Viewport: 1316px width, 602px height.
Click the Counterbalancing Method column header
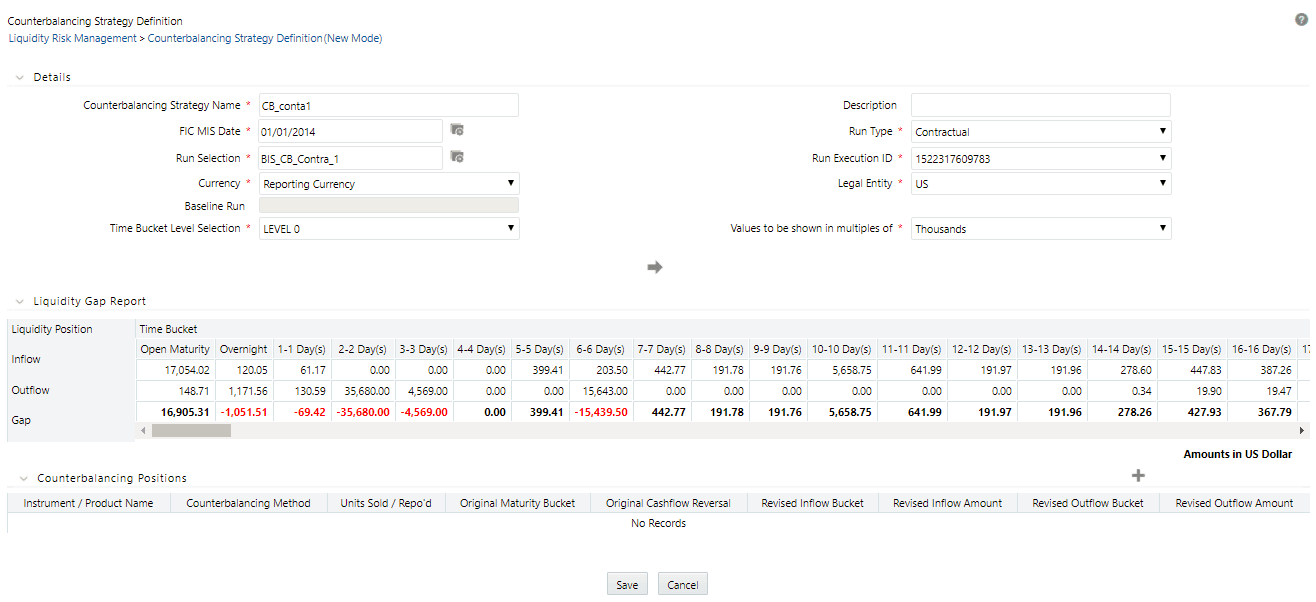pos(248,503)
